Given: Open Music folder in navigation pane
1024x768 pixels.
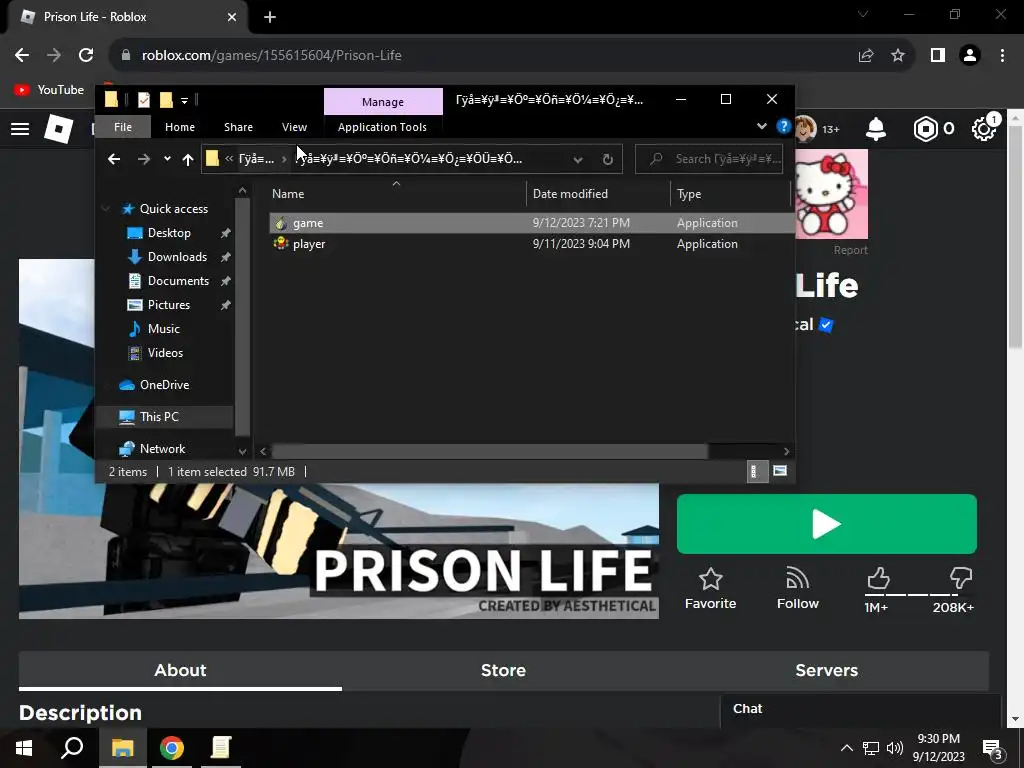Looking at the screenshot, I should click(x=163, y=329).
